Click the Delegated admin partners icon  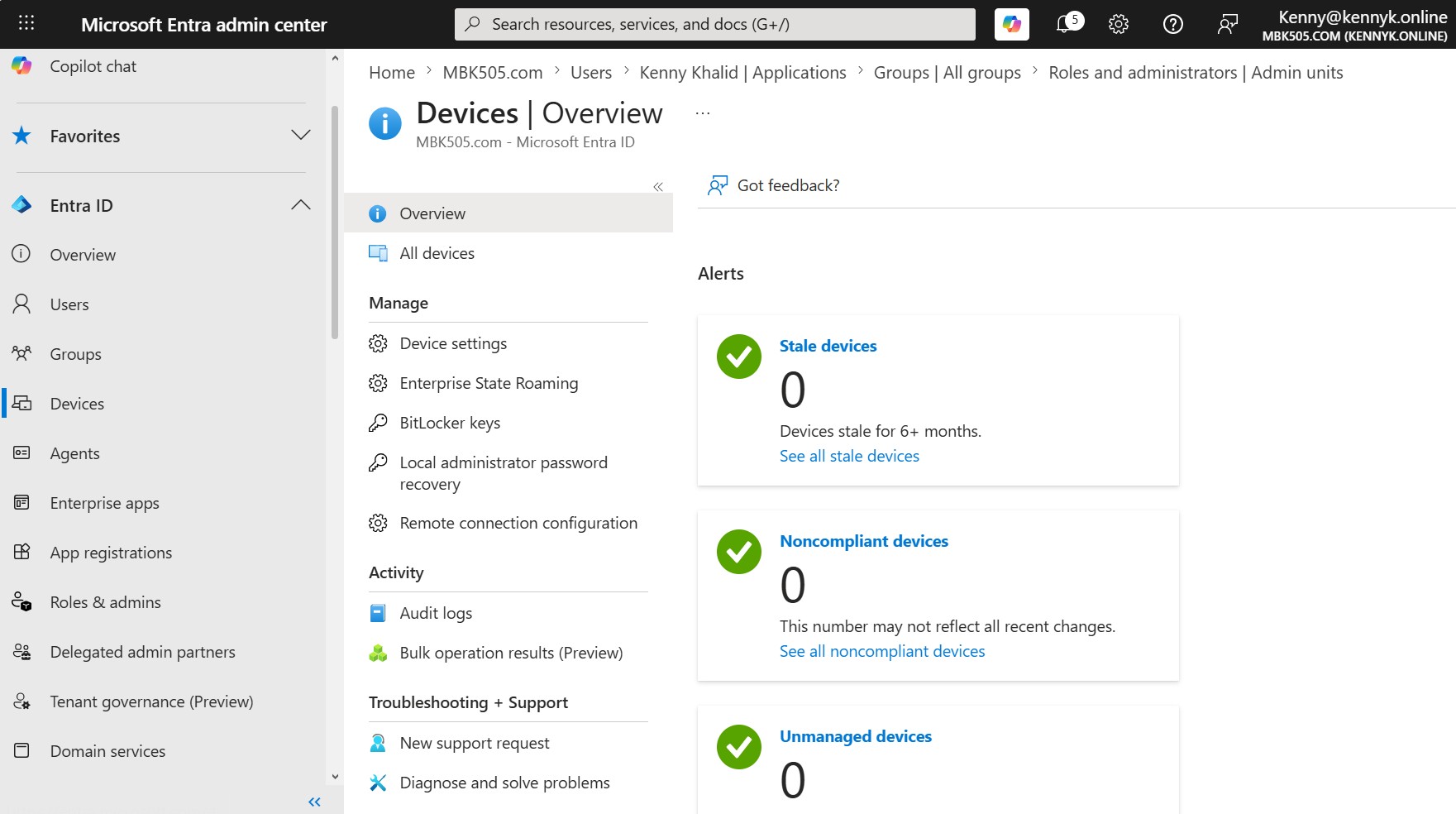(21, 652)
